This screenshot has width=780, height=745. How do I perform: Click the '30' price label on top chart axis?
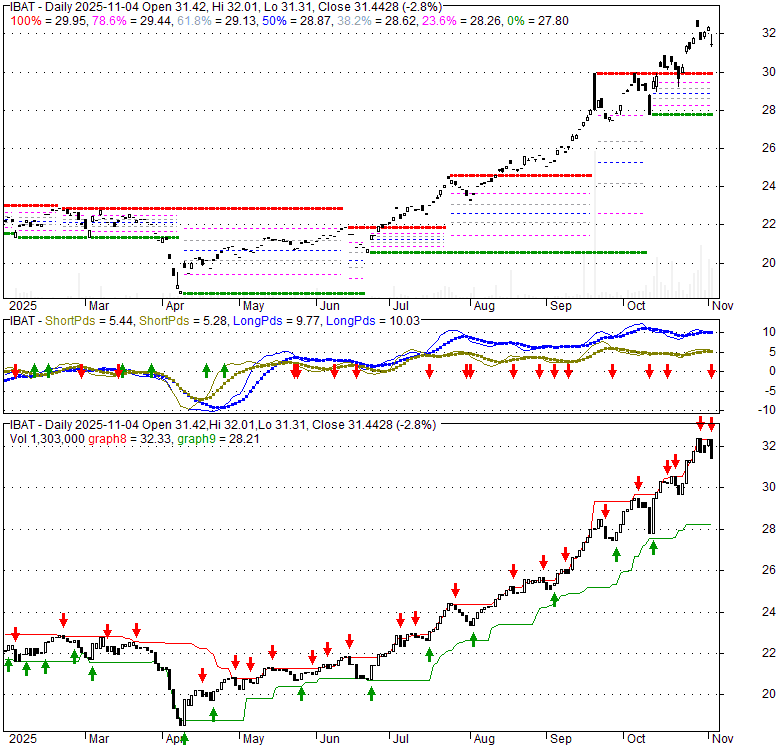(769, 72)
